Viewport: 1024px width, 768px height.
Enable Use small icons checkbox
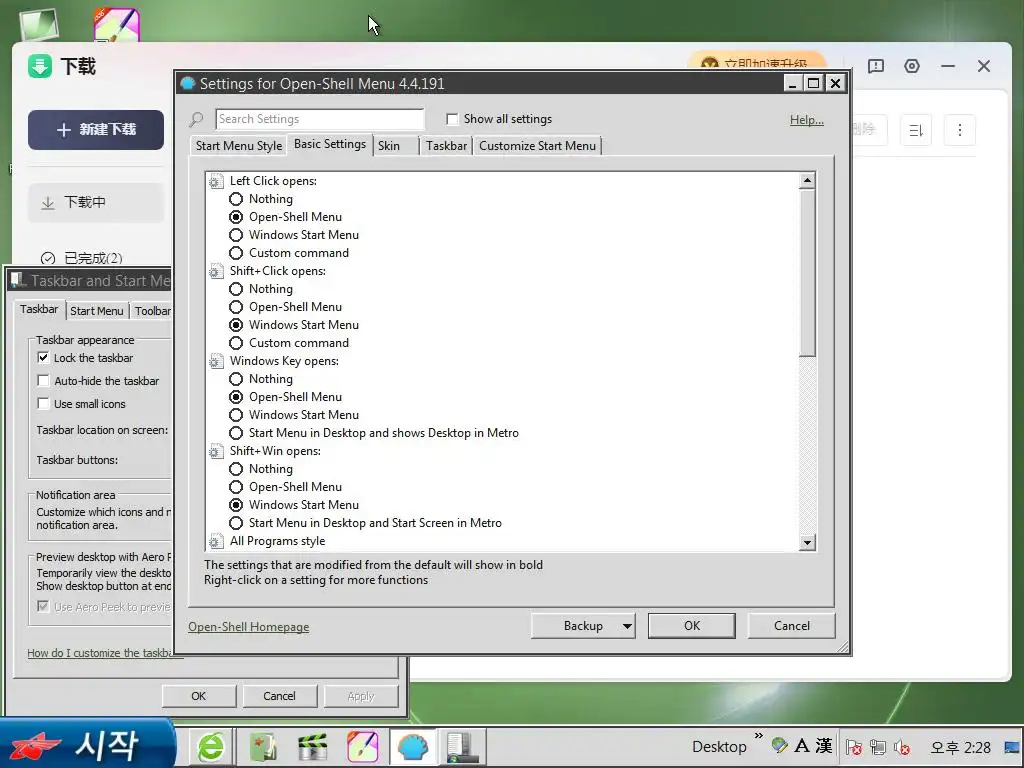pyautogui.click(x=43, y=404)
